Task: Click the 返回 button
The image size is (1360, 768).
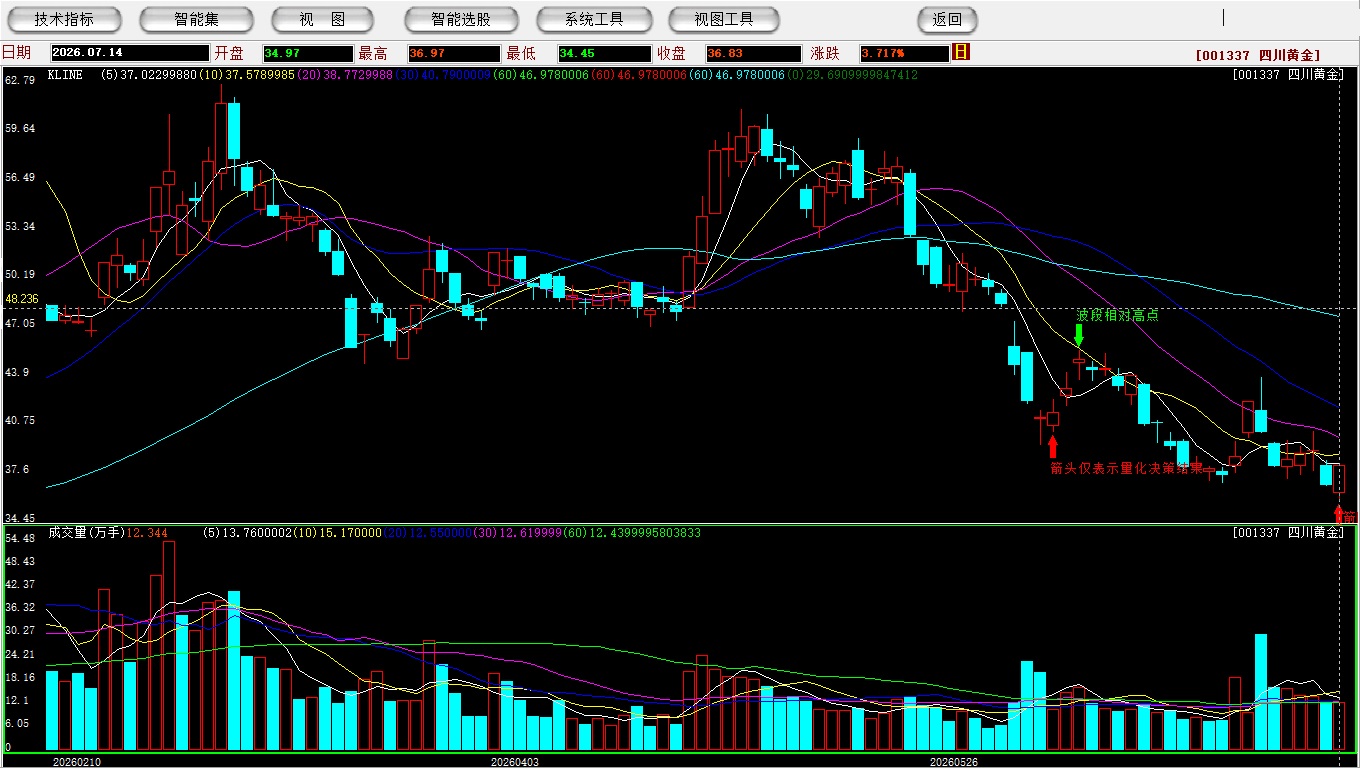Action: tap(947, 19)
